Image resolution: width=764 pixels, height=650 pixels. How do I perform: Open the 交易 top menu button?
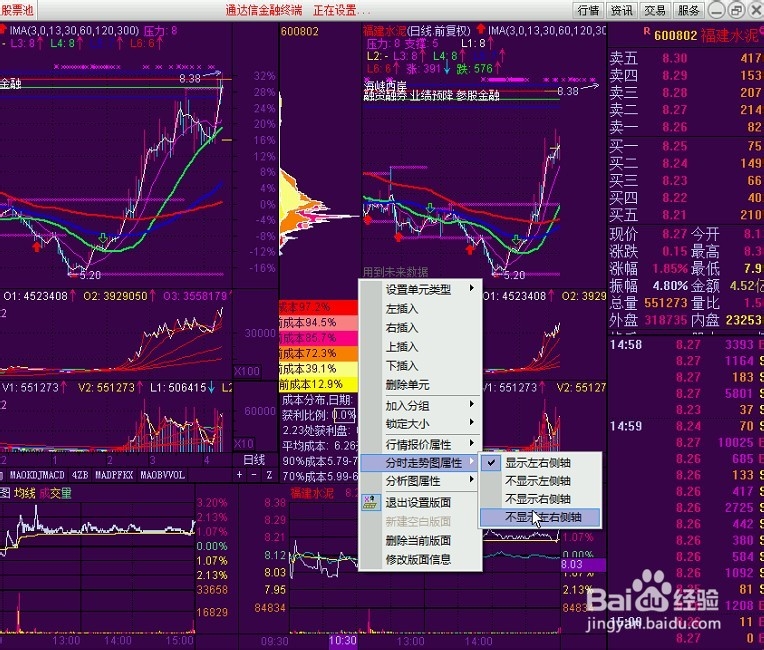click(655, 10)
